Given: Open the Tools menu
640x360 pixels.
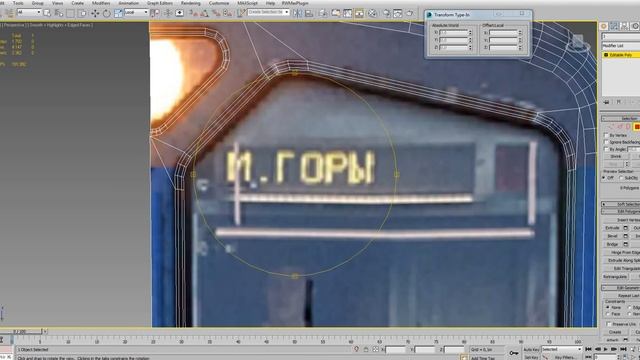Looking at the screenshot, I should (18, 3).
